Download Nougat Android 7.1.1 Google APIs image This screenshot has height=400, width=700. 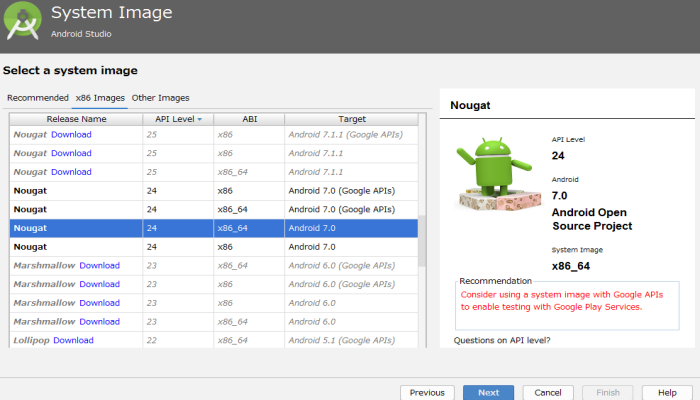71,134
